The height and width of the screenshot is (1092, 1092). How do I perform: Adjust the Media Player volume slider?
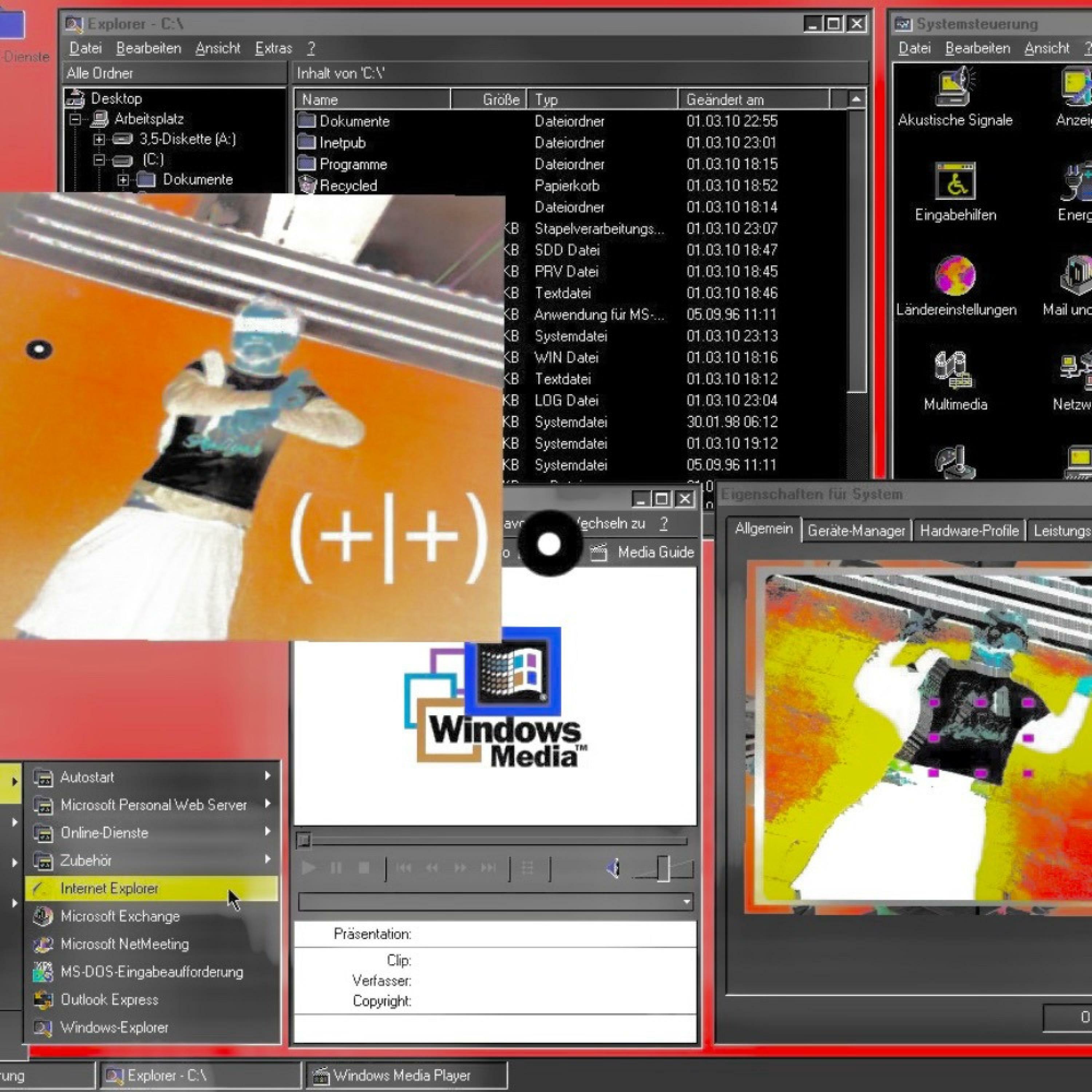click(x=663, y=868)
